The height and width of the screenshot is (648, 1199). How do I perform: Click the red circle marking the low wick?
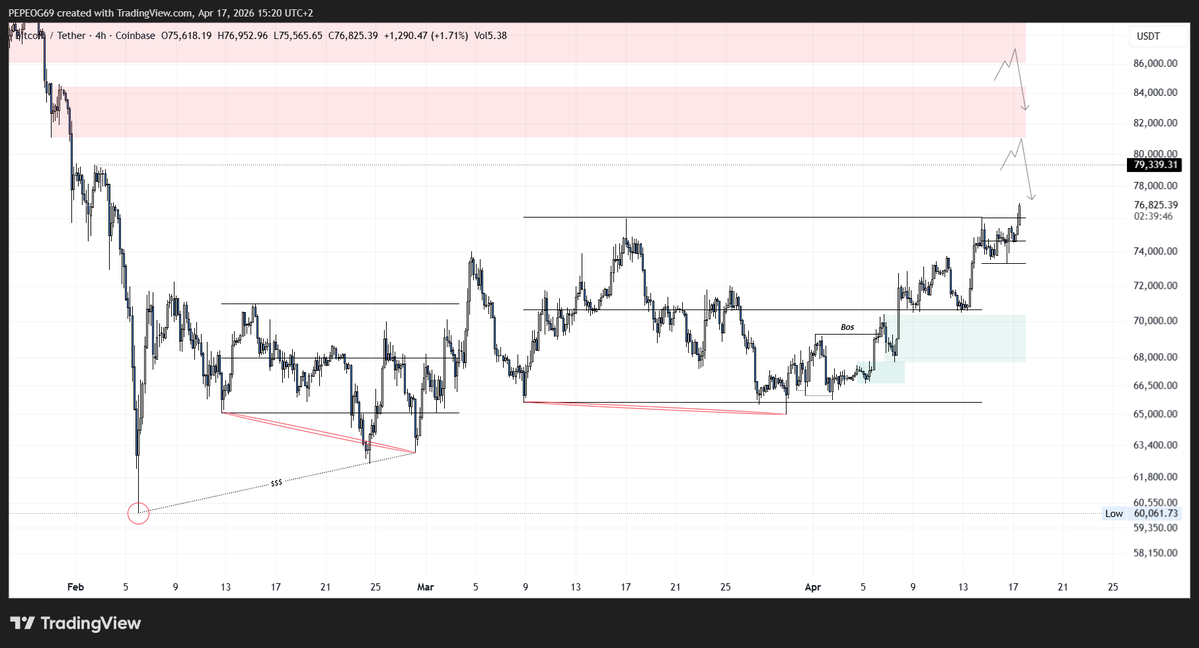coord(139,514)
